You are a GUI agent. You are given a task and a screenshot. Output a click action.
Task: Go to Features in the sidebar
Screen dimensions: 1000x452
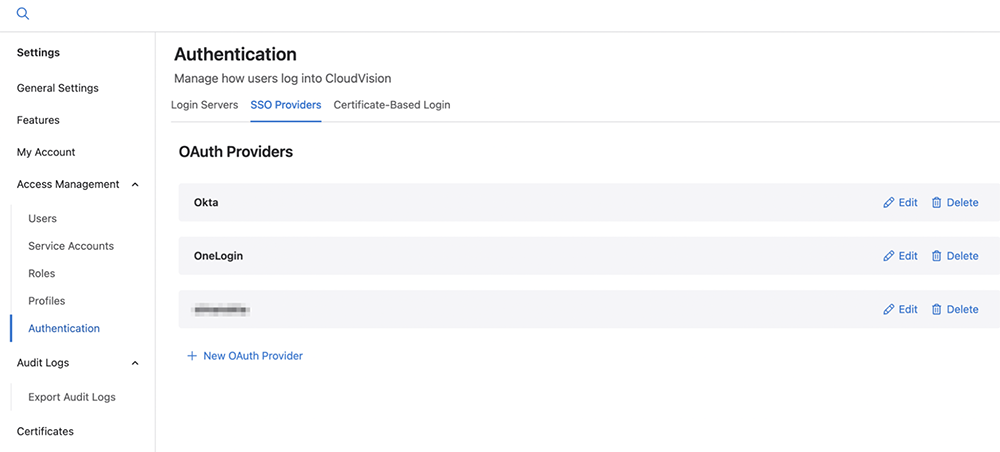38,120
